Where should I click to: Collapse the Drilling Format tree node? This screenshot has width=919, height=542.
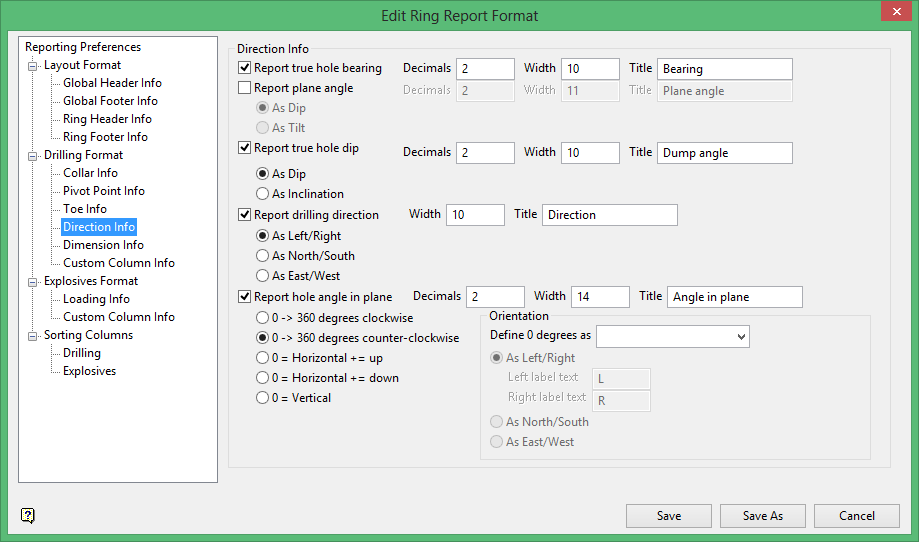[34, 156]
